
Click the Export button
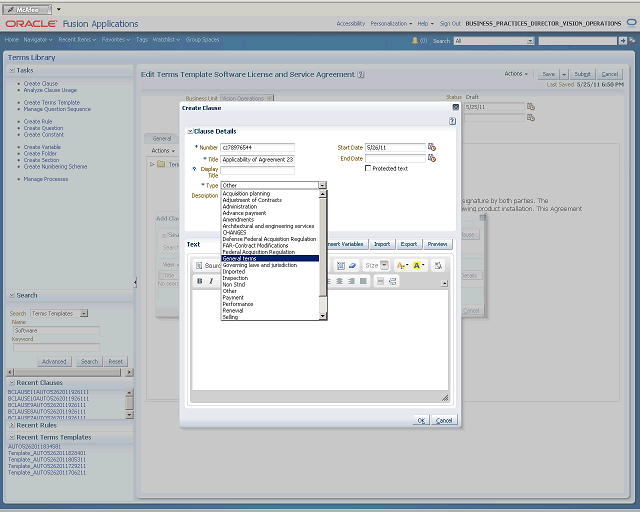click(x=409, y=244)
